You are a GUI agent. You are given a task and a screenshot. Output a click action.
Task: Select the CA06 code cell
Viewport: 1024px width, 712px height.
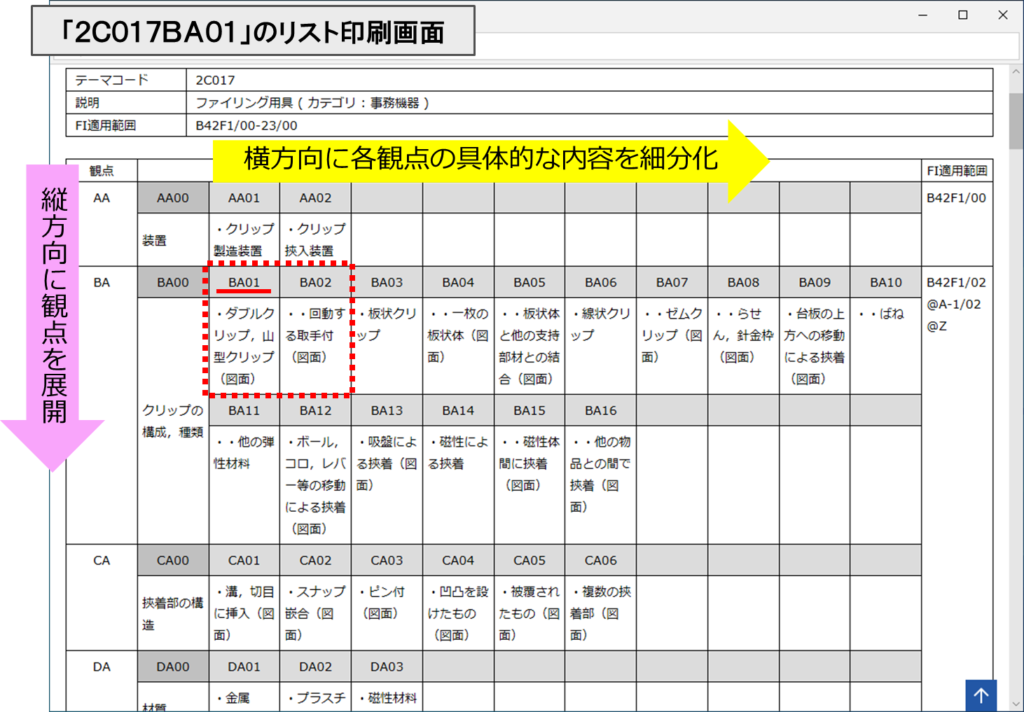(x=600, y=560)
